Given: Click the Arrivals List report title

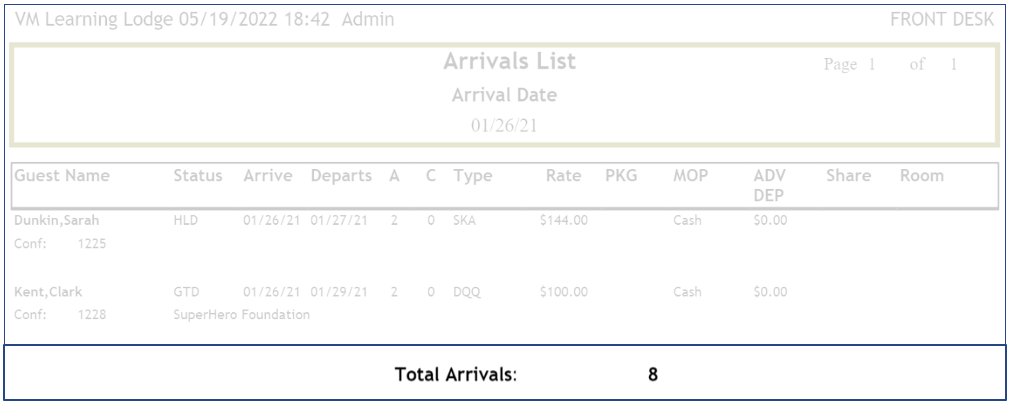Looking at the screenshot, I should 510,62.
